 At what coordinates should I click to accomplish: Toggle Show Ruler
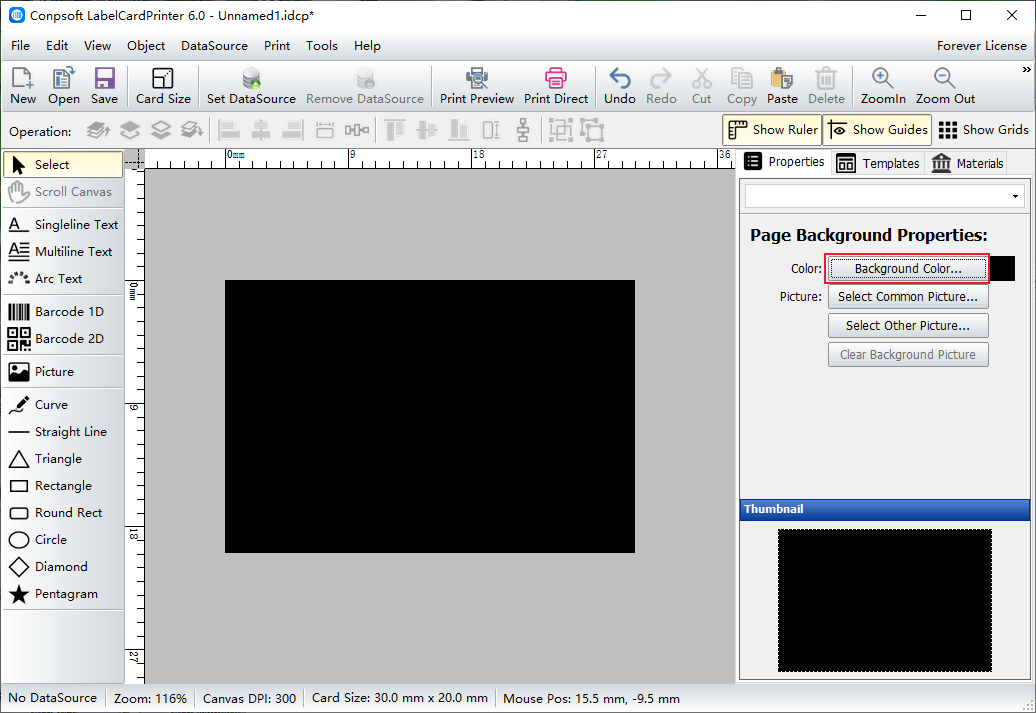pos(772,130)
